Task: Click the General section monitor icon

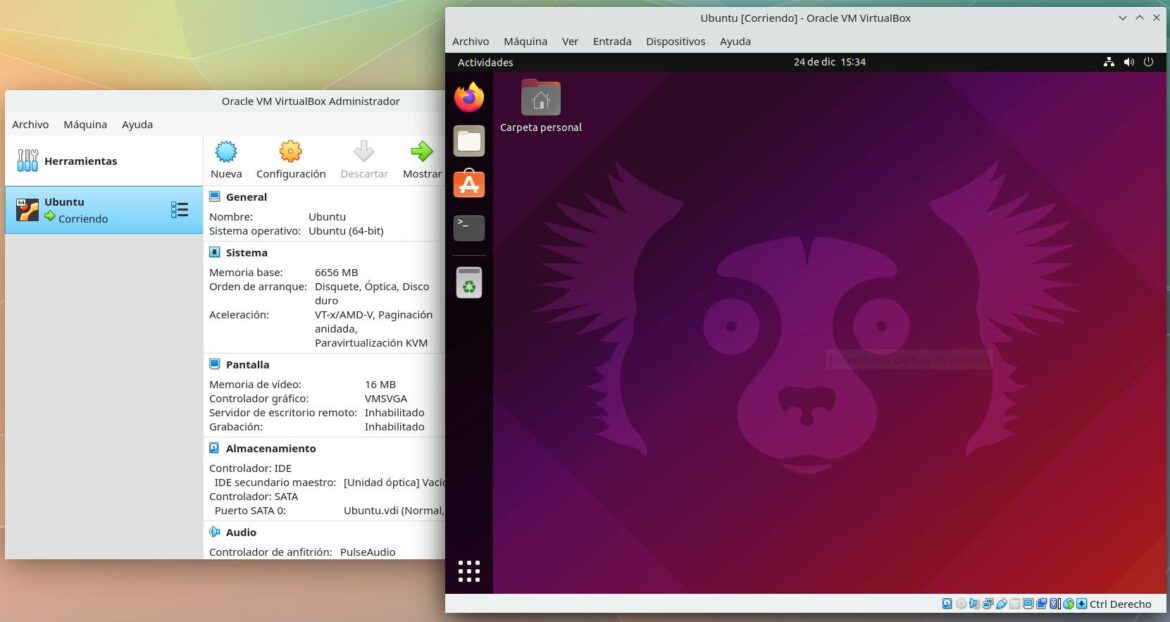Action: (214, 197)
